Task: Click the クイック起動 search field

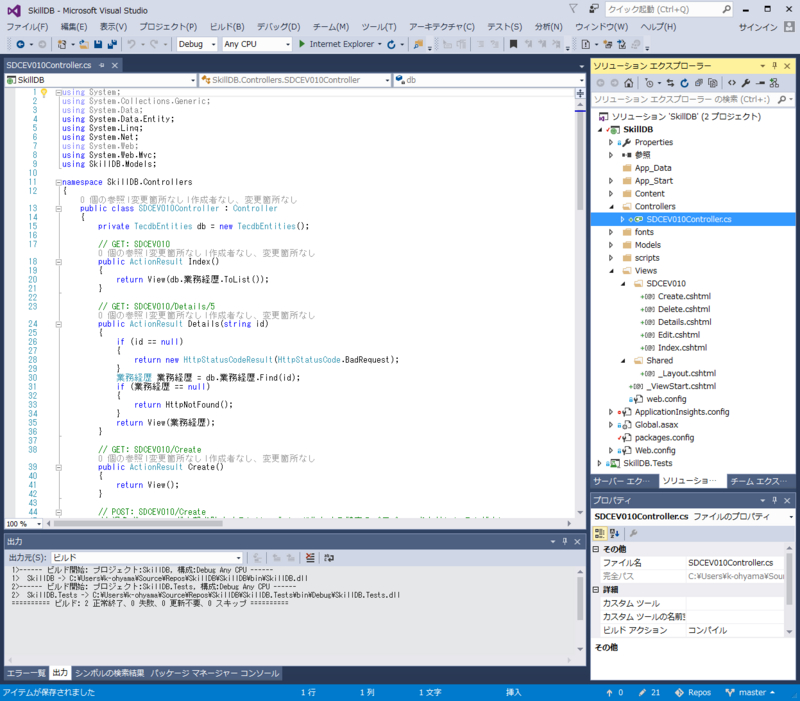Action: pyautogui.click(x=669, y=9)
